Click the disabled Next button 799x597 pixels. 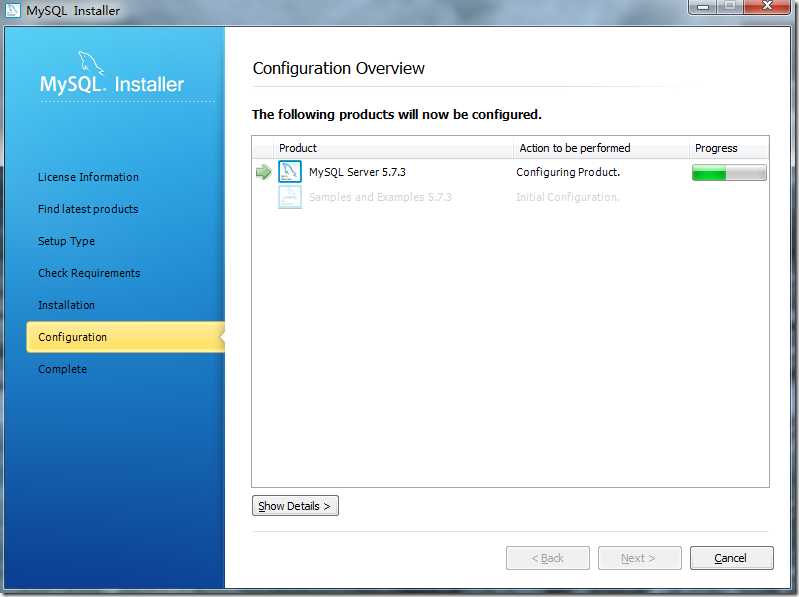coord(640,558)
